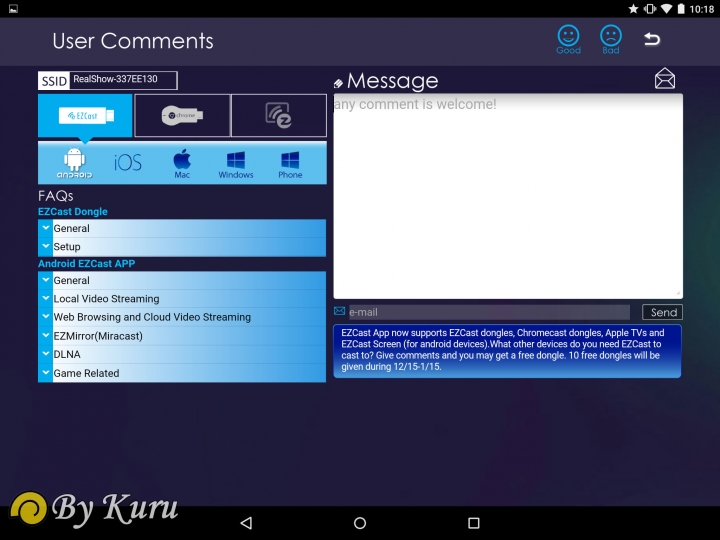Tap the Android home navigation button
Viewport: 720px width, 540px height.
point(360,523)
